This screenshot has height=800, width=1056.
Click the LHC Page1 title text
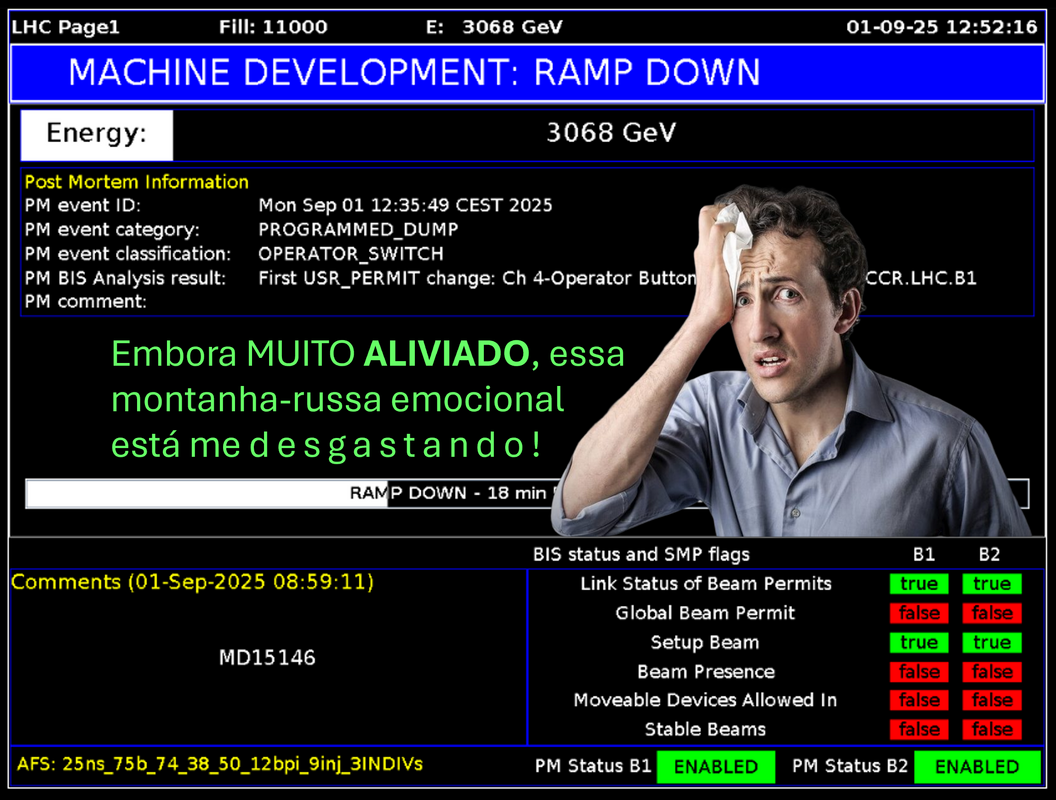(x=65, y=27)
